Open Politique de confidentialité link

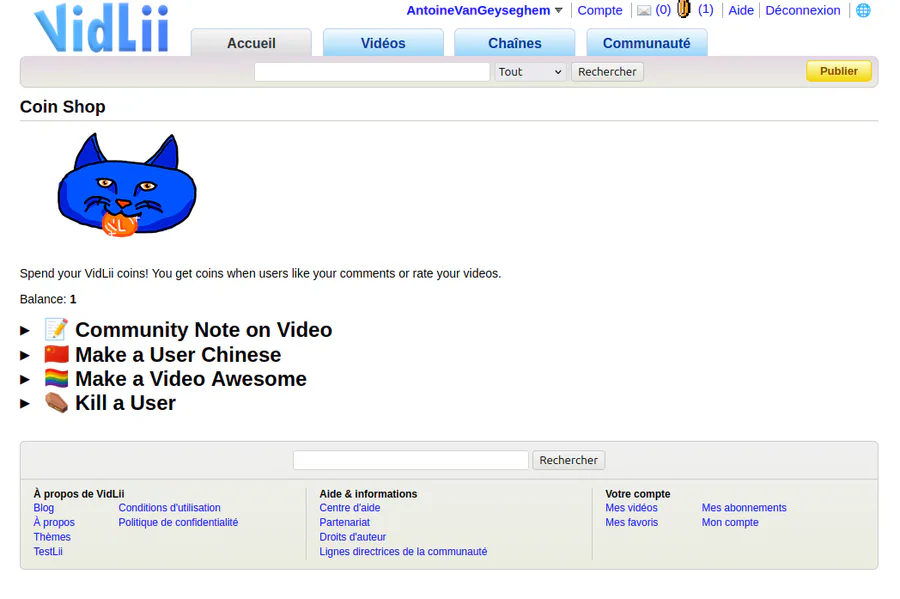point(178,522)
